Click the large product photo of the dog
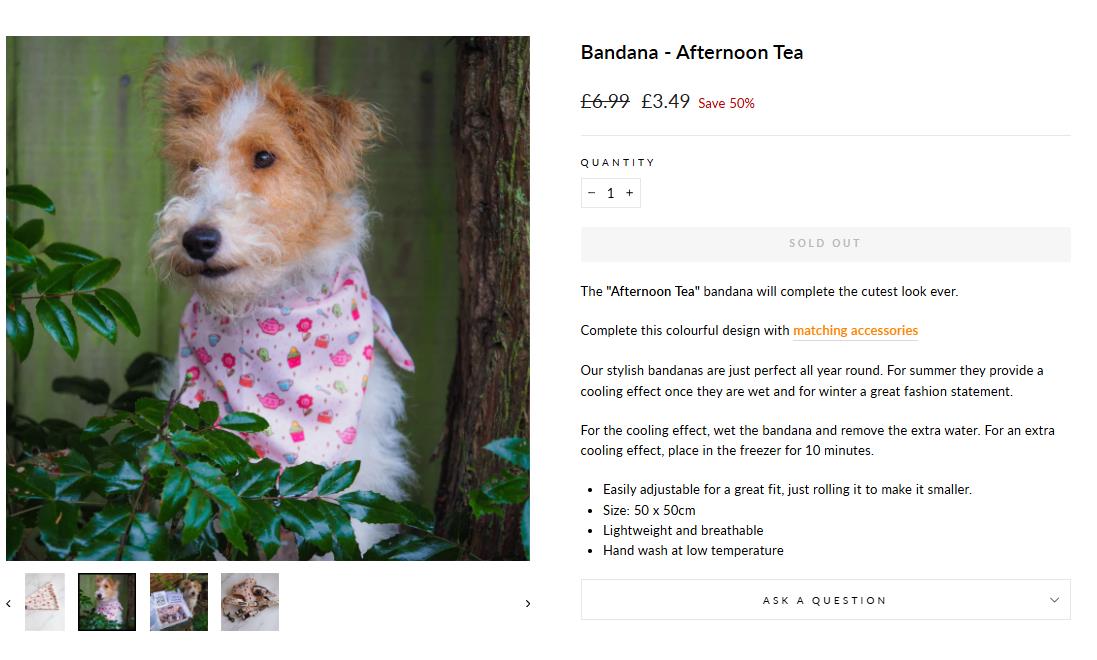 pyautogui.click(x=268, y=298)
